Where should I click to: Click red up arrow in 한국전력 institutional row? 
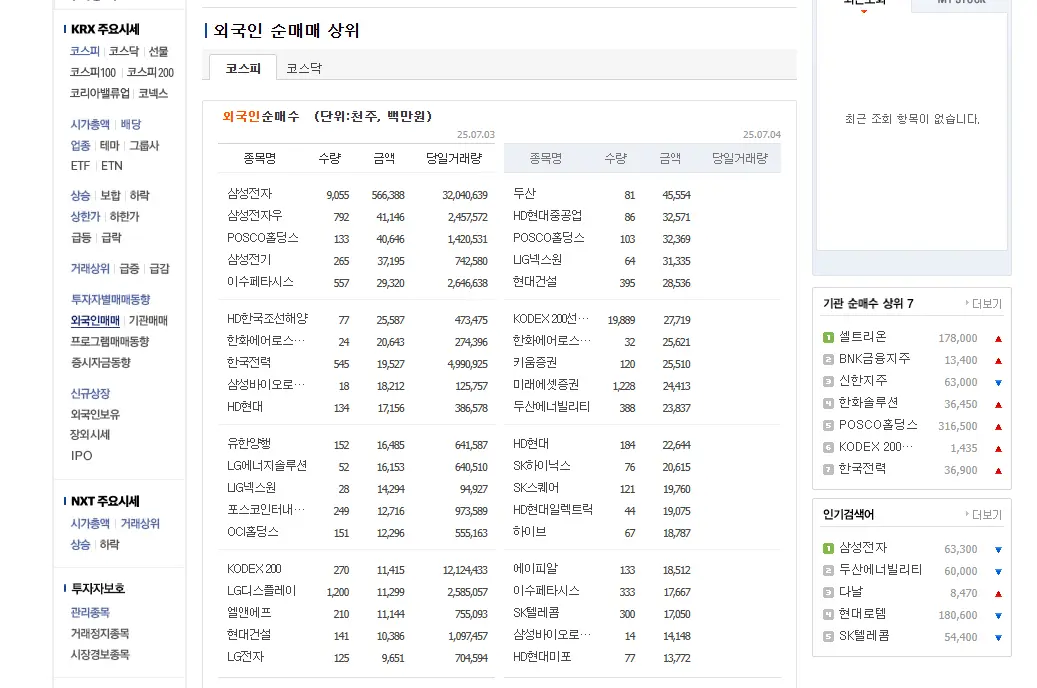(x=999, y=471)
